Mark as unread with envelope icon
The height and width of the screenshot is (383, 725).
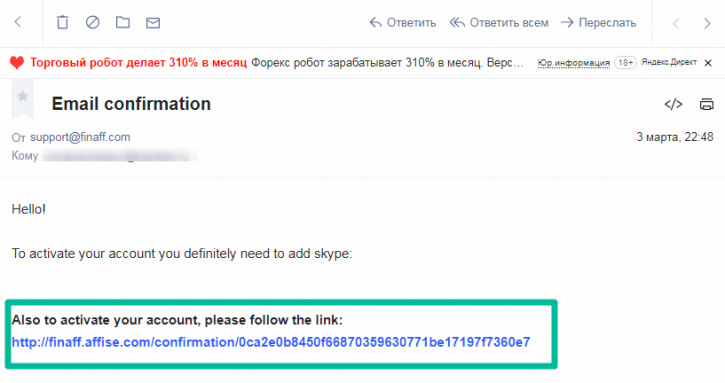pyautogui.click(x=153, y=23)
